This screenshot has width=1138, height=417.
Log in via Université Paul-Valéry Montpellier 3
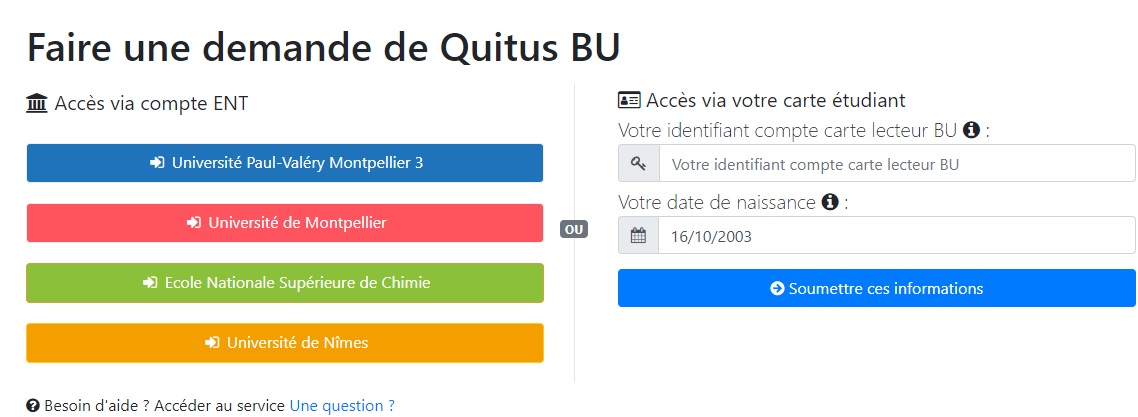coord(284,163)
